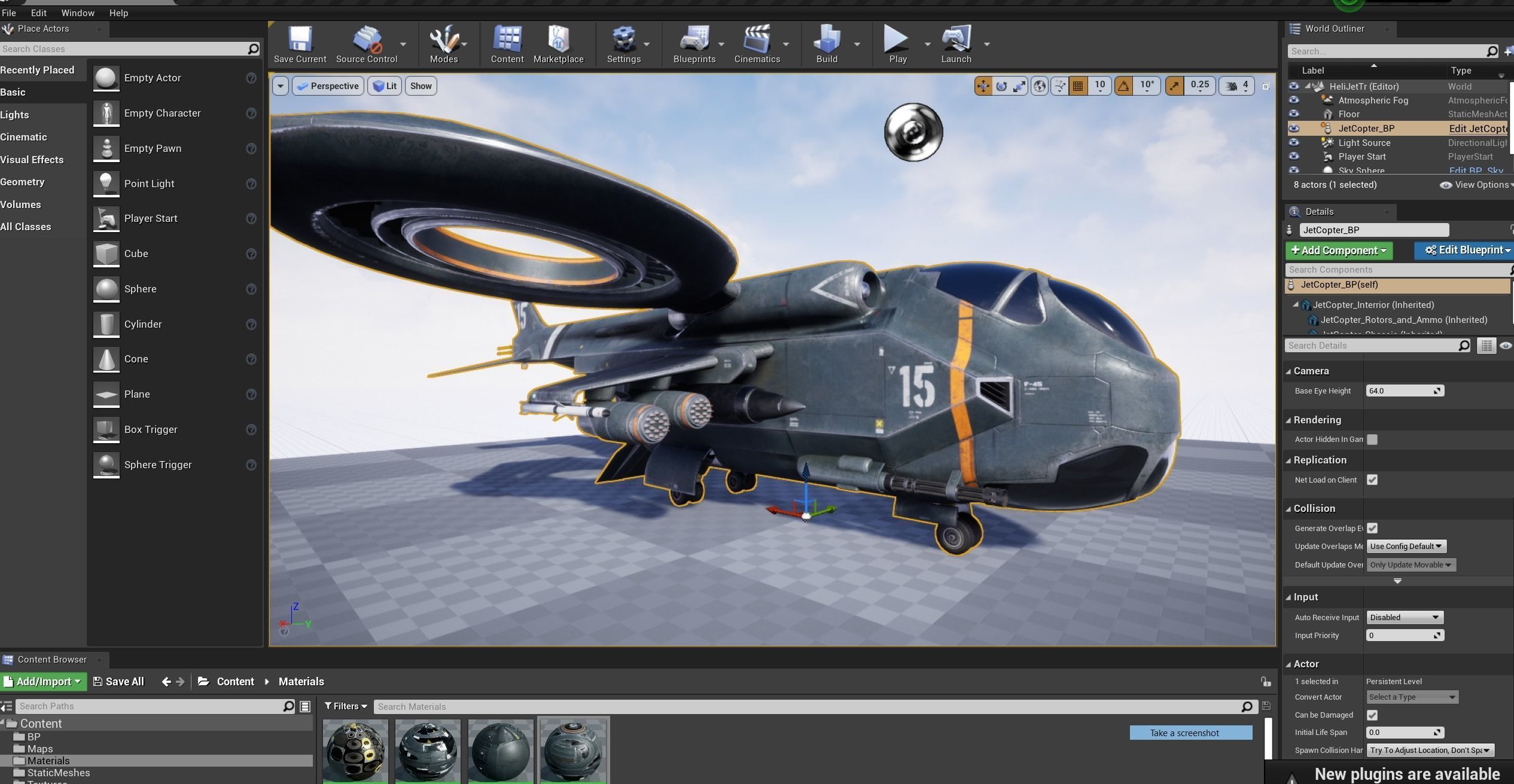Select the Sphere Trigger actor icon
1514x784 pixels.
[x=106, y=465]
